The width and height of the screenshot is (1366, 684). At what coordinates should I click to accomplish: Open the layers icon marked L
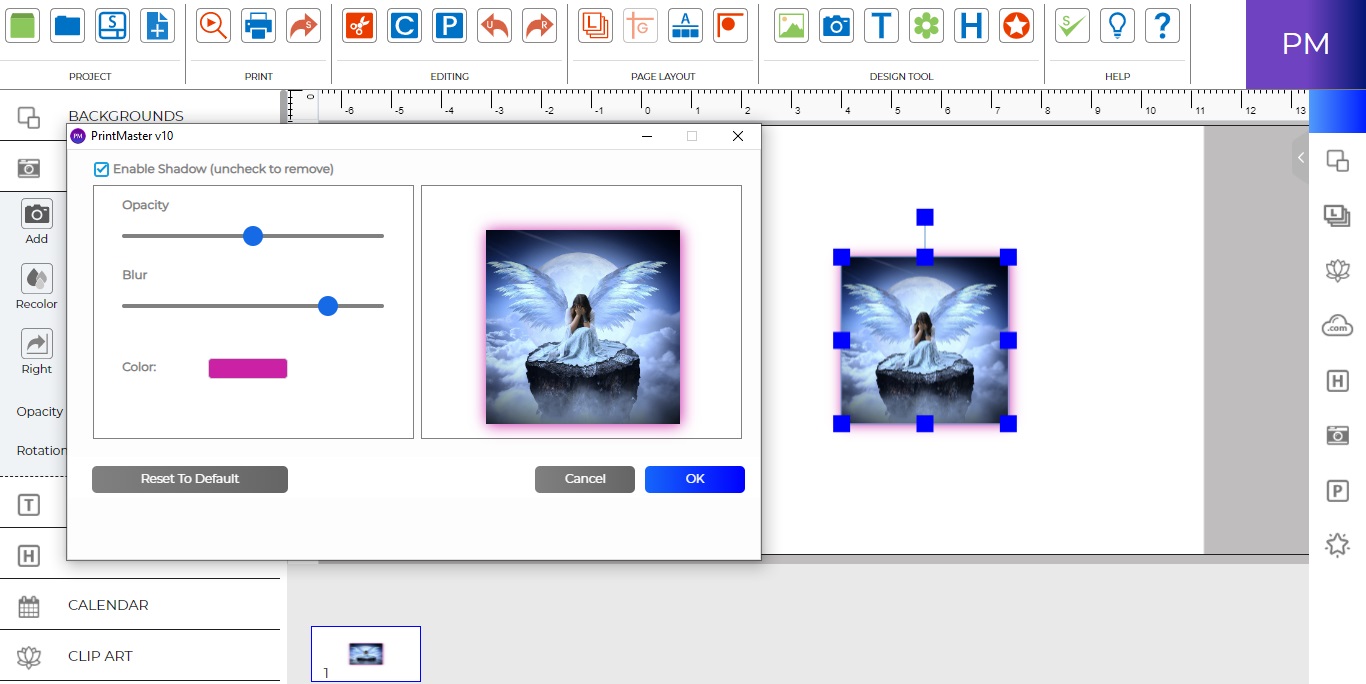[x=595, y=25]
